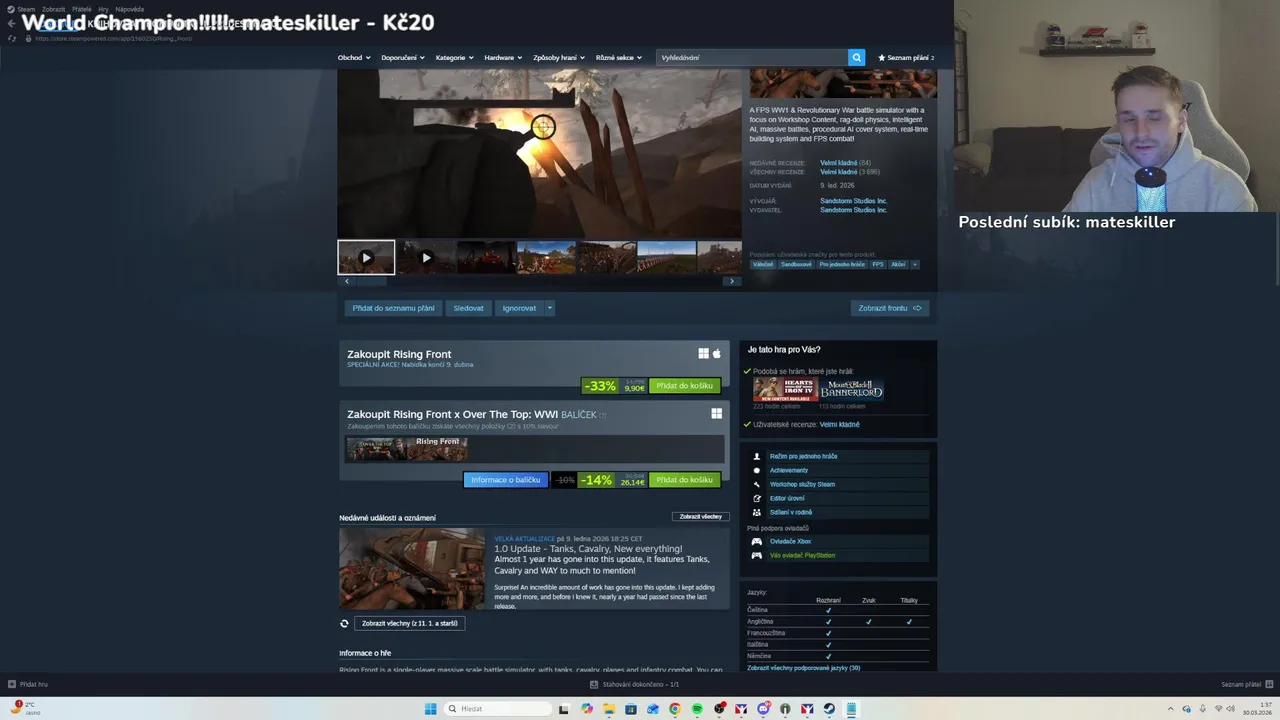Image resolution: width=1280 pixels, height=720 pixels.
Task: Click the PlayStation controller gamepad icon
Action: pos(756,555)
